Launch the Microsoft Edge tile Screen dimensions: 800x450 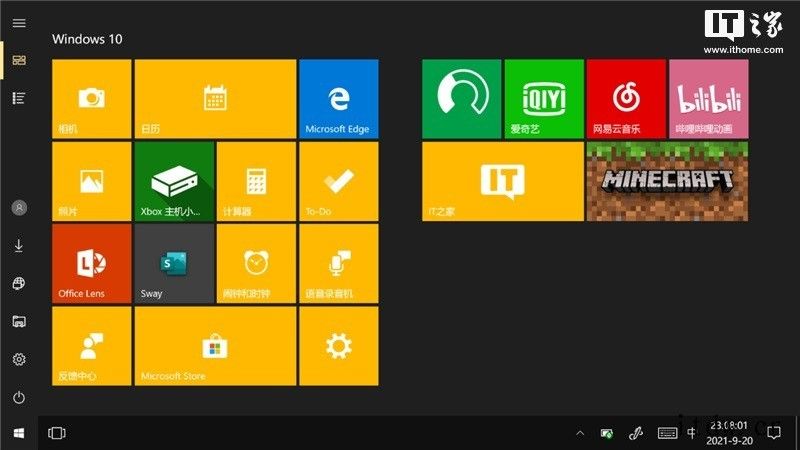339,99
